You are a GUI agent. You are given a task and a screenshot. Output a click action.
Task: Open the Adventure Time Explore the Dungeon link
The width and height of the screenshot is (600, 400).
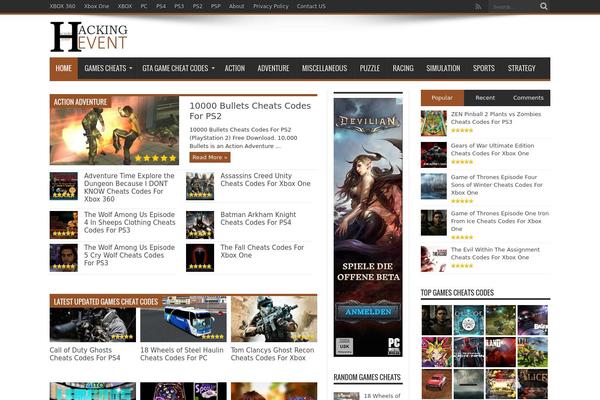(x=129, y=187)
